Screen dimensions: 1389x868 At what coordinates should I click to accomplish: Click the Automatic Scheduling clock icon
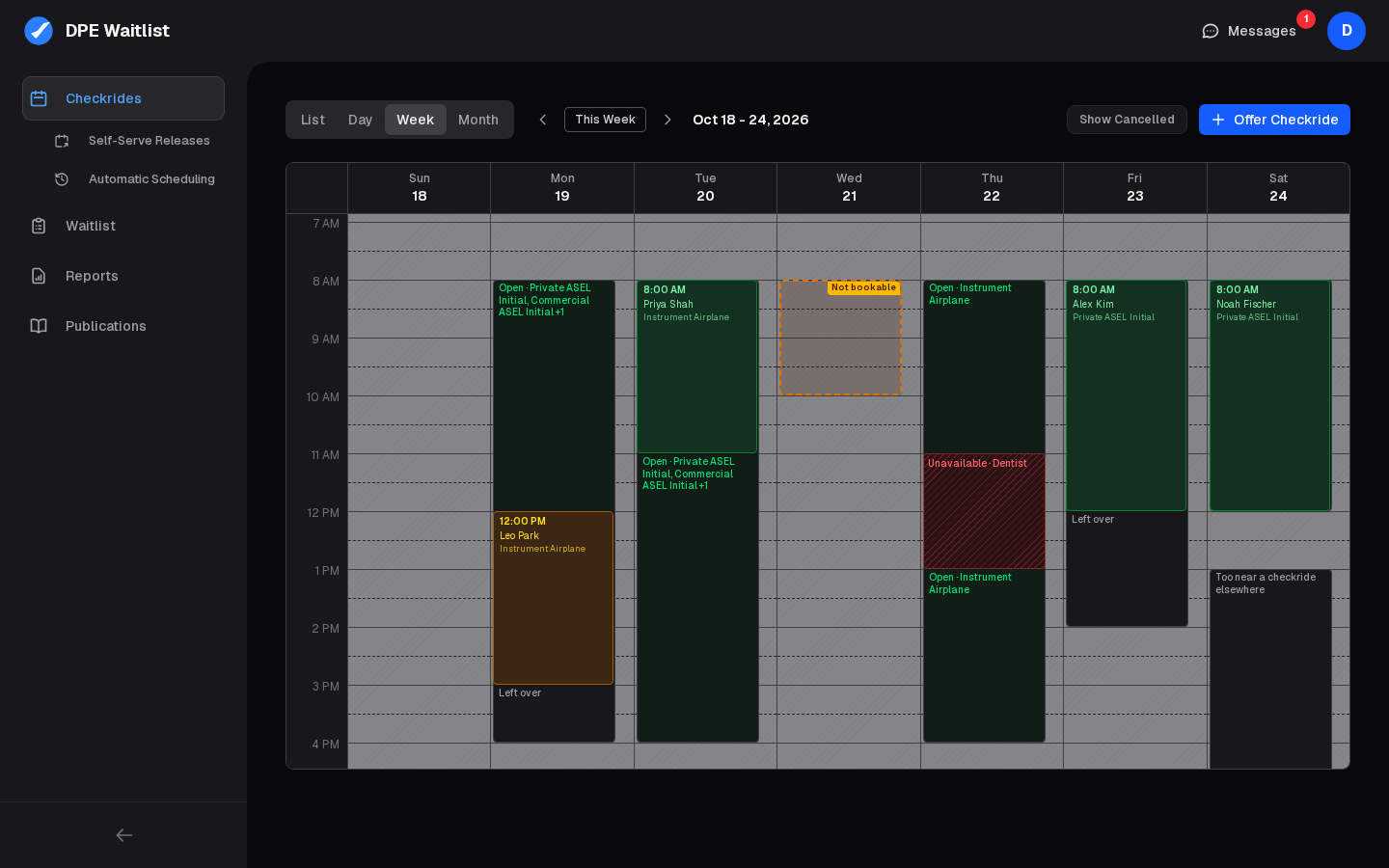[x=62, y=179]
